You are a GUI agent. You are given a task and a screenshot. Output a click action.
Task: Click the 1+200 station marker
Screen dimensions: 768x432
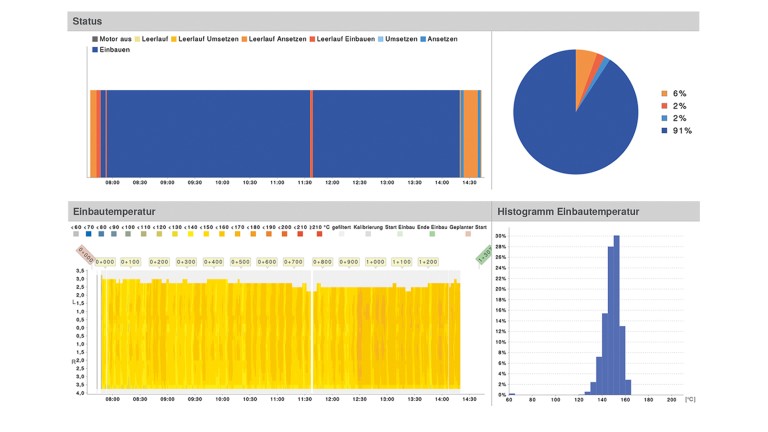point(428,262)
